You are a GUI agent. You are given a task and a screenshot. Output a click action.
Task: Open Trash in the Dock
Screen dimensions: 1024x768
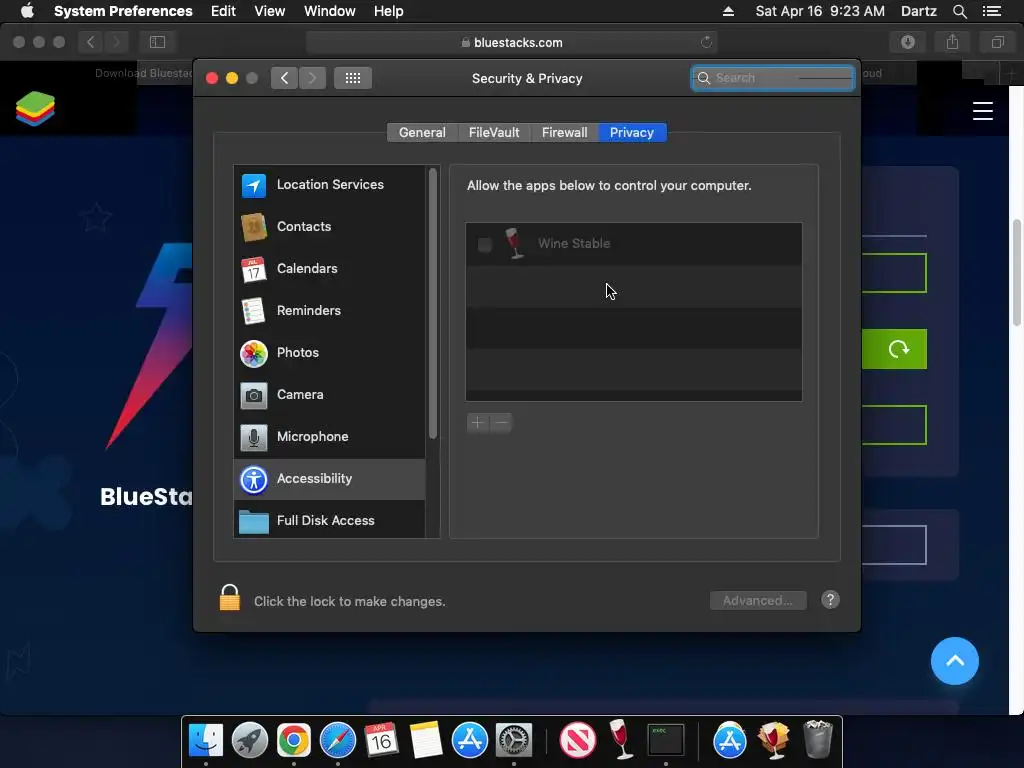coord(817,739)
